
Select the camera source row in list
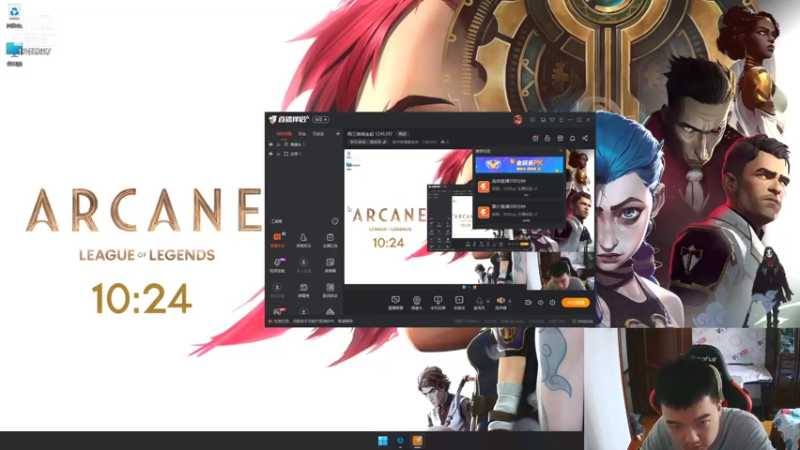pyautogui.click(x=305, y=144)
